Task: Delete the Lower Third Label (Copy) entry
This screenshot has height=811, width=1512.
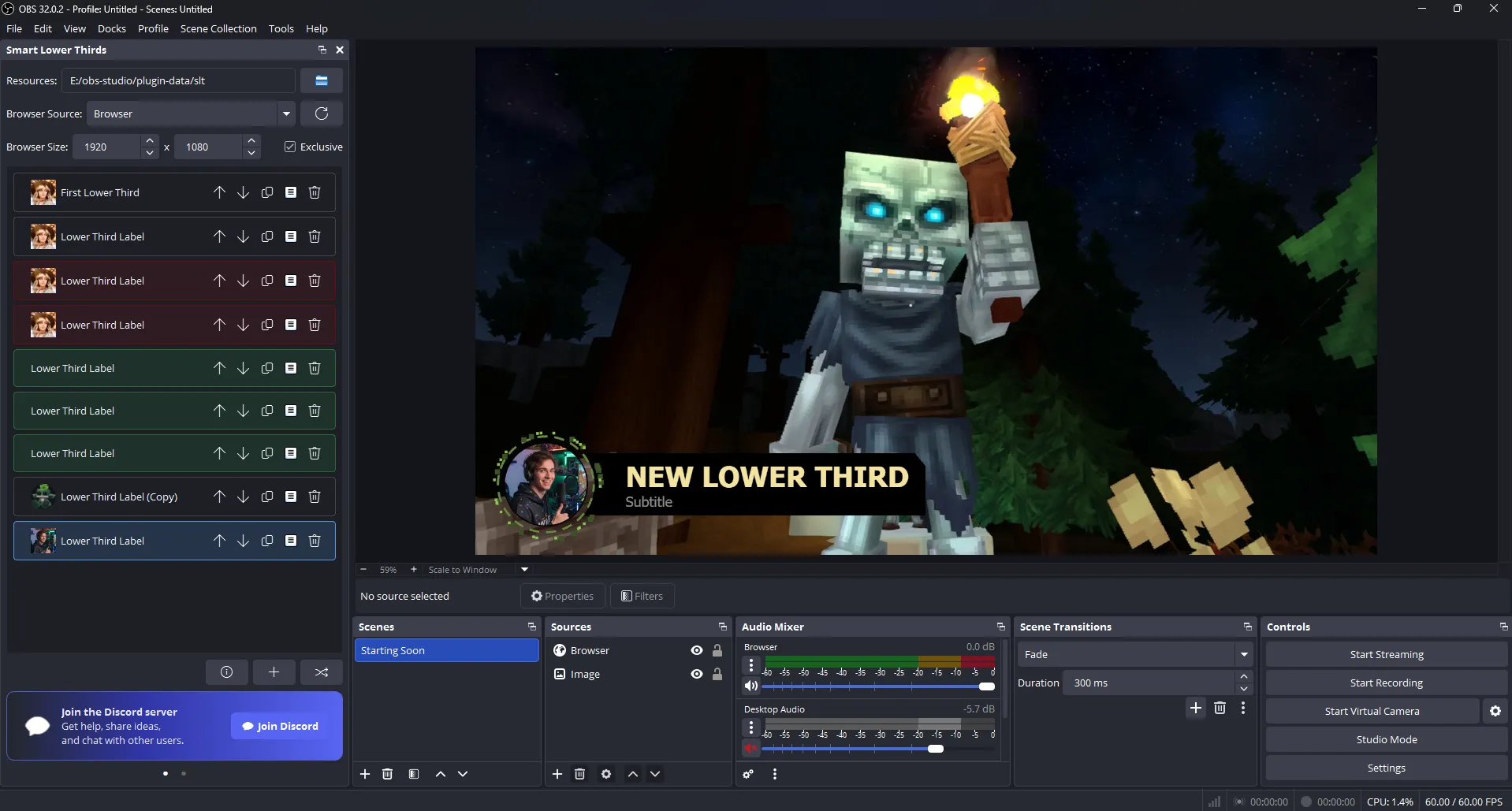Action: (315, 497)
